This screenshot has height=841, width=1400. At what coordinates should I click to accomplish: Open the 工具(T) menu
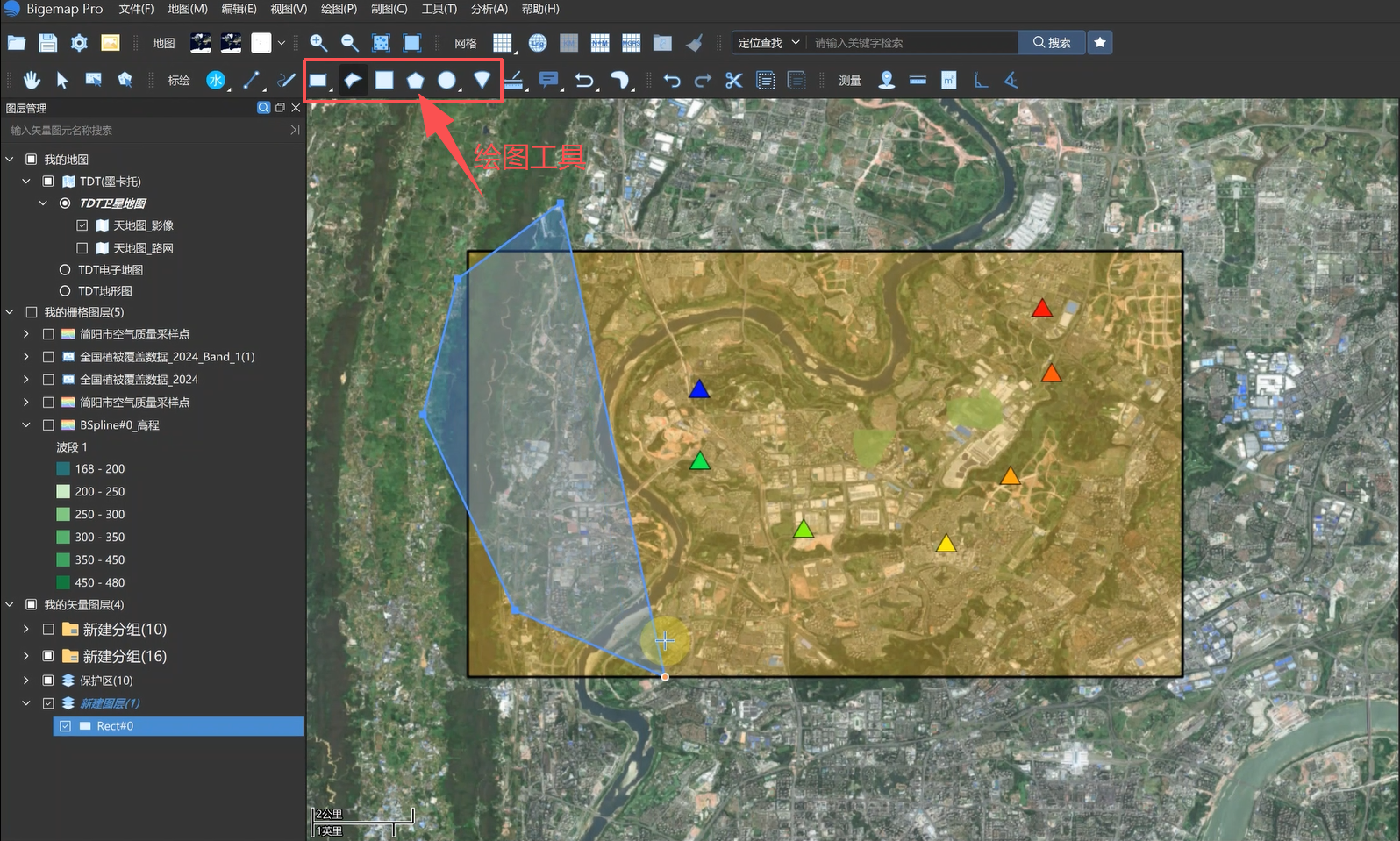click(439, 9)
